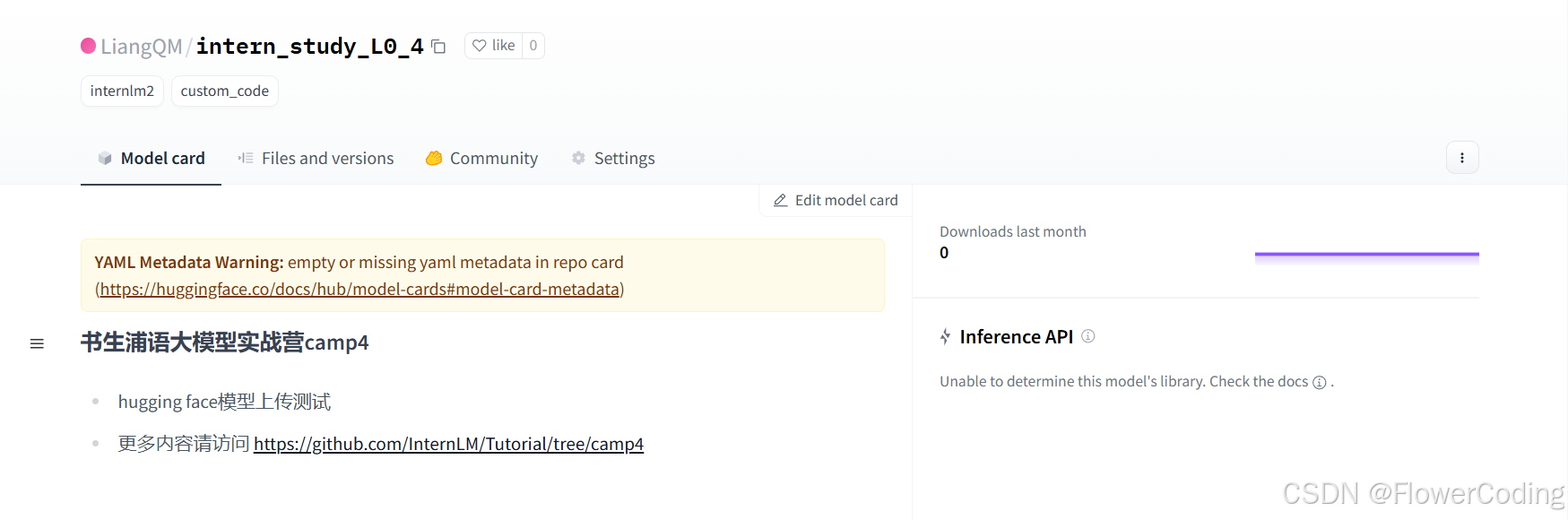Switch to the Files and versions tab
The width and height of the screenshot is (1568, 520).
tap(316, 159)
